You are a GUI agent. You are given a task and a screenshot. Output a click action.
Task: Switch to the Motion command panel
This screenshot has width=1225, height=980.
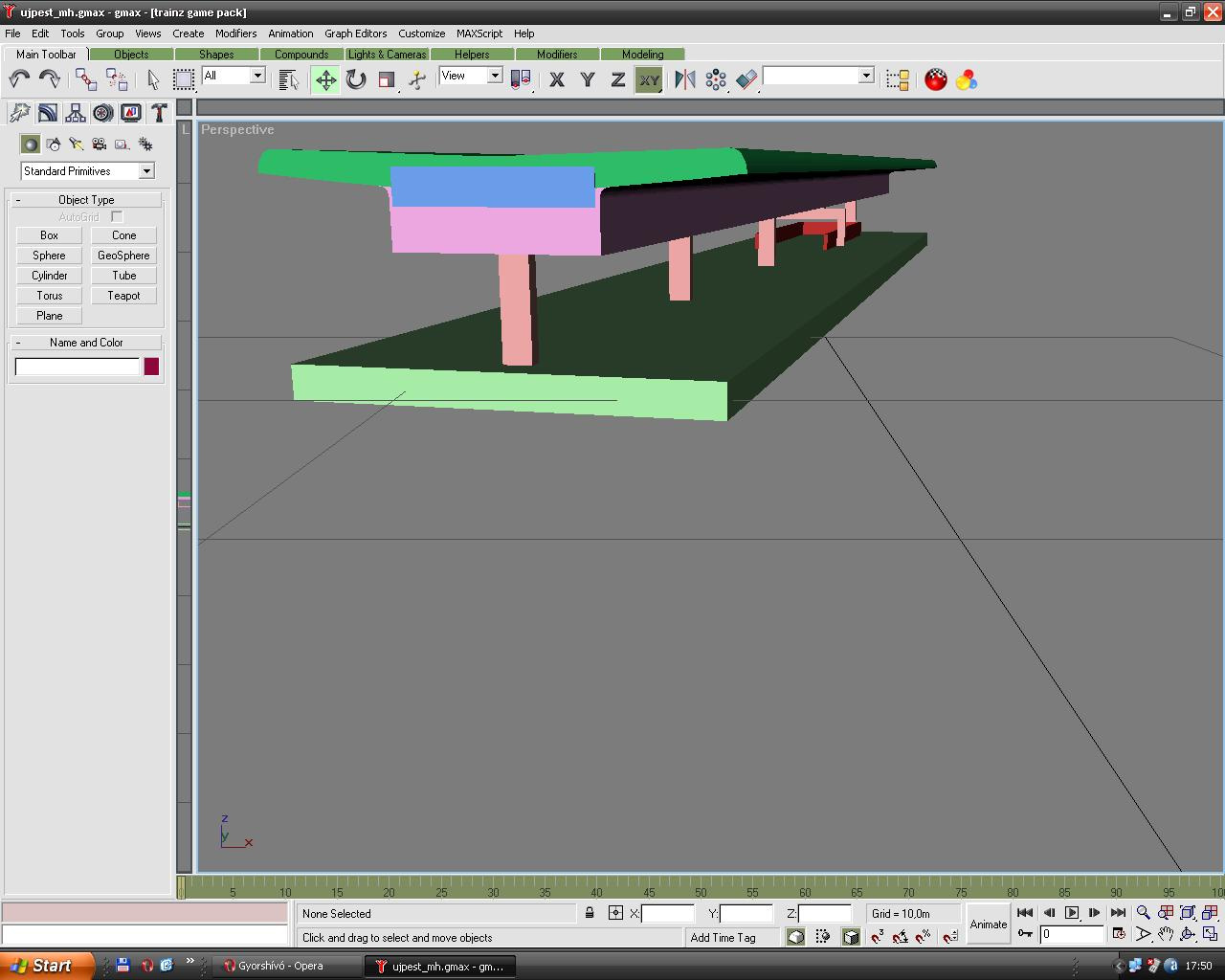(x=103, y=113)
